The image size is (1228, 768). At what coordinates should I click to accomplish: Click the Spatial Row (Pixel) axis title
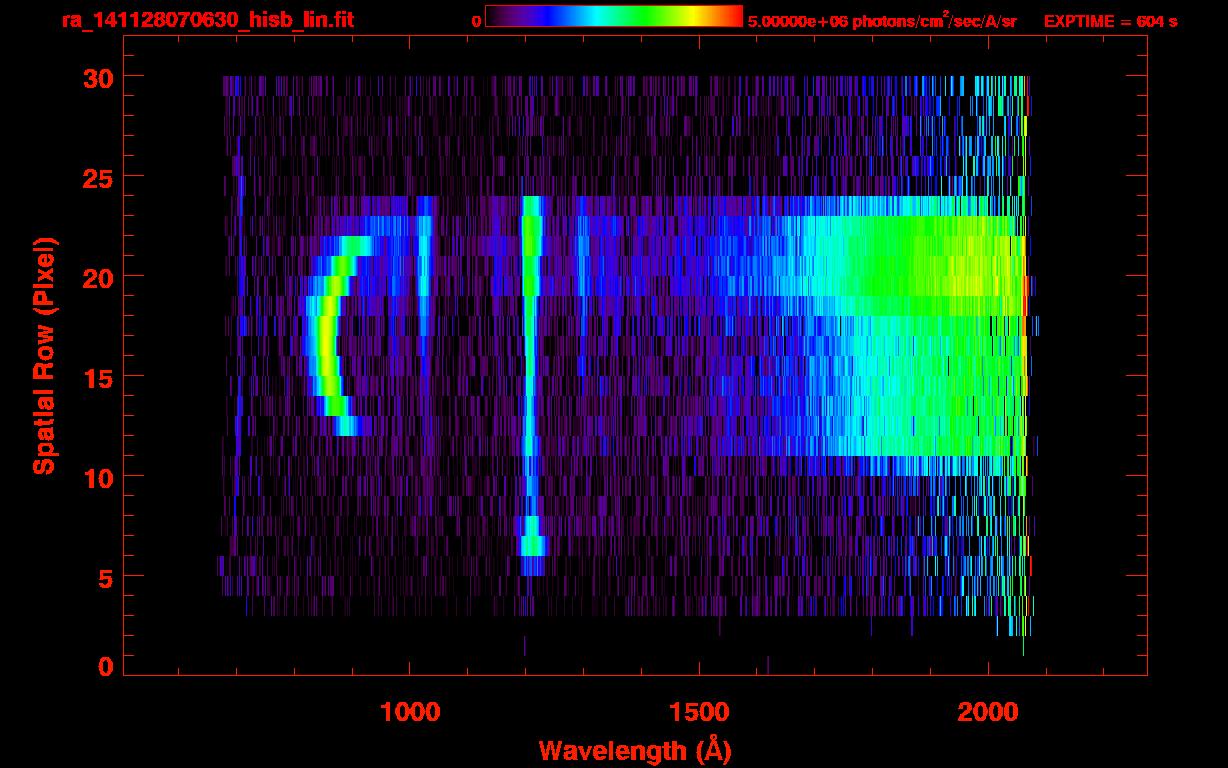coord(44,355)
